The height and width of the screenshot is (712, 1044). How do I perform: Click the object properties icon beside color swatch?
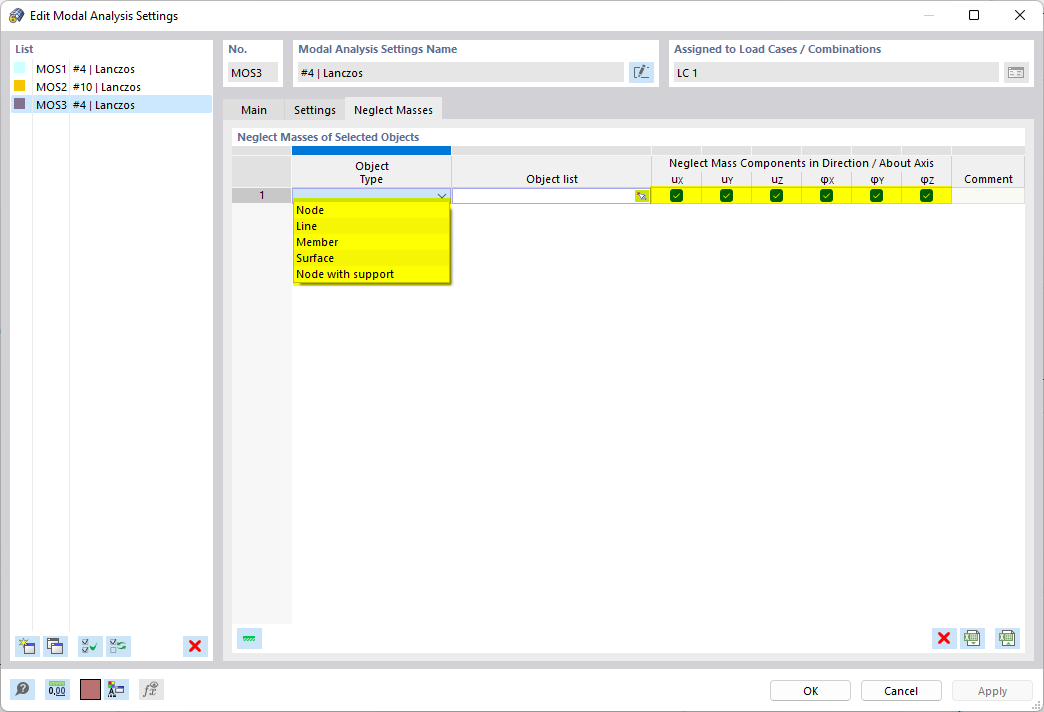tap(116, 689)
